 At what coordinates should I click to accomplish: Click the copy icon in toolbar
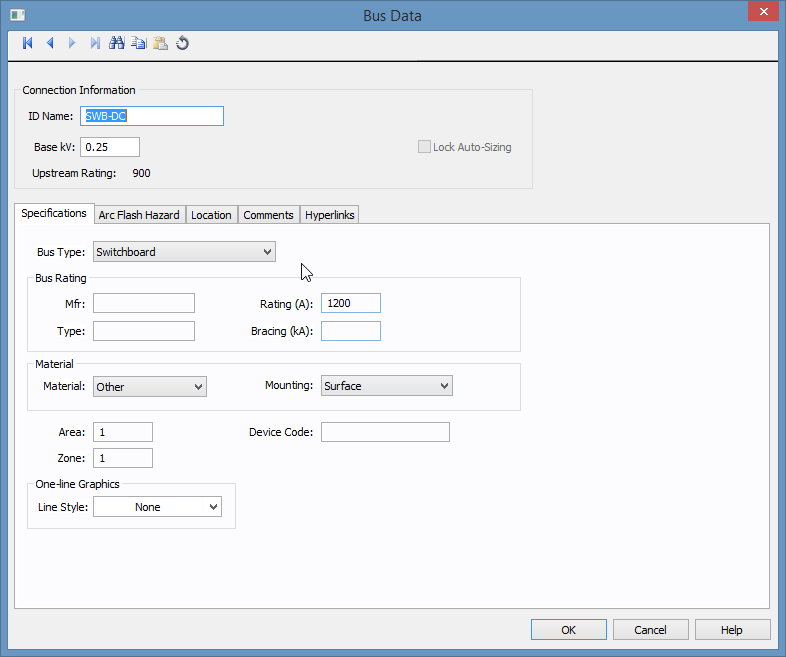coord(138,43)
